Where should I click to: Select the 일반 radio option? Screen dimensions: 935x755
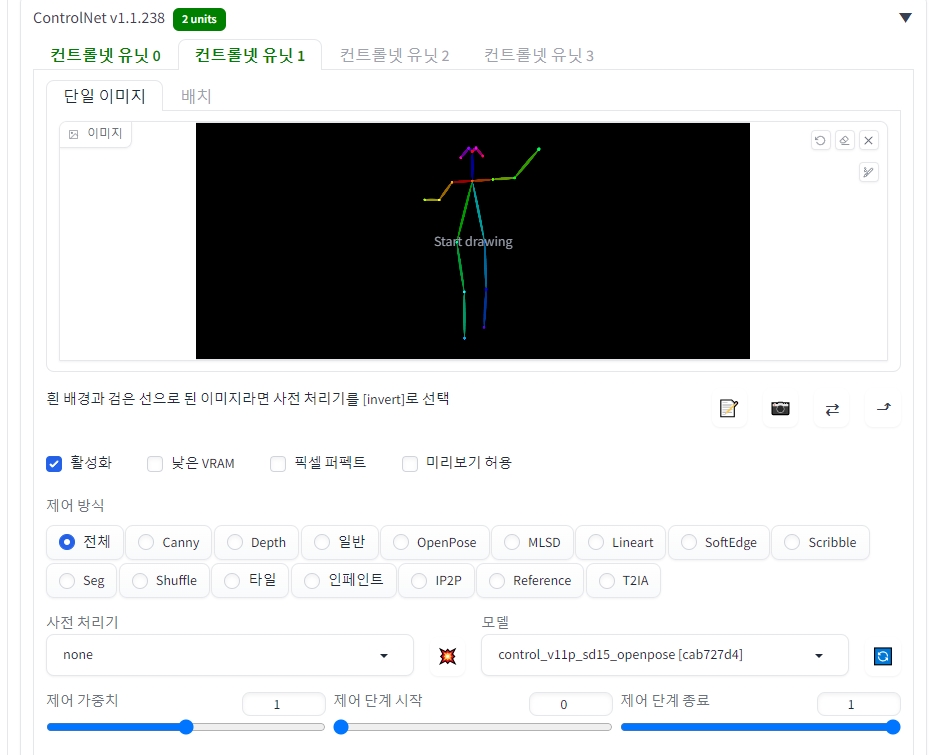coord(340,542)
